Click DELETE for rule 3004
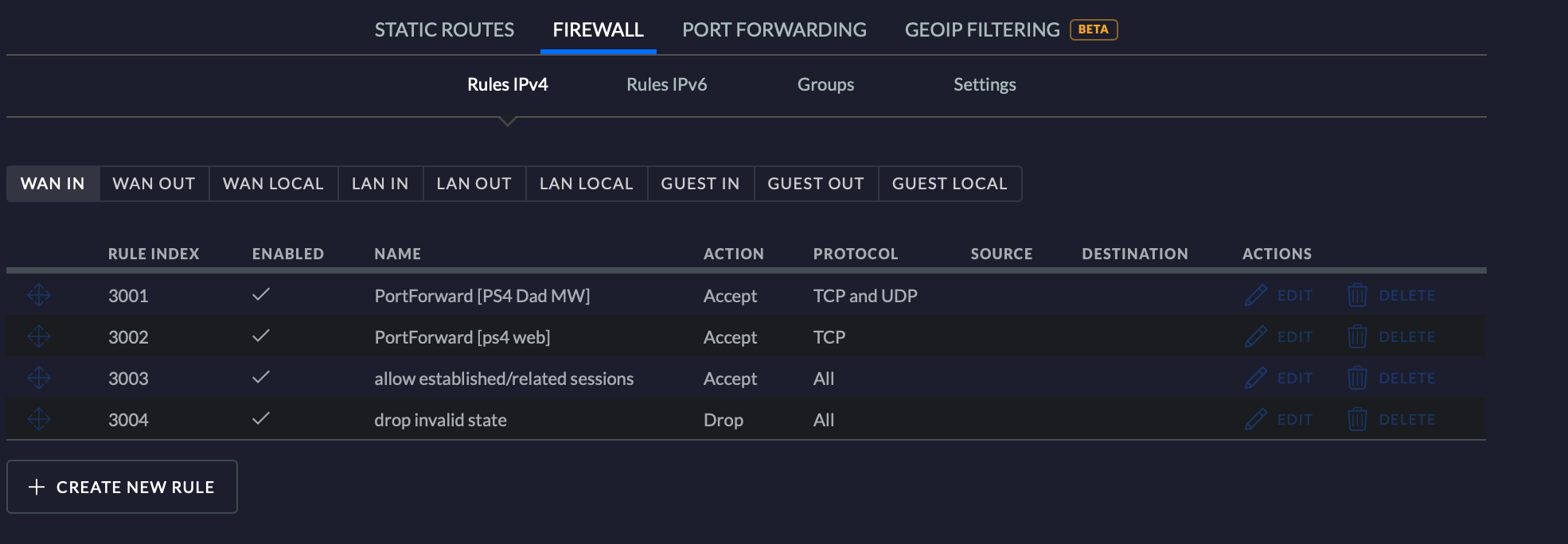This screenshot has width=1568, height=544. pyautogui.click(x=1406, y=420)
